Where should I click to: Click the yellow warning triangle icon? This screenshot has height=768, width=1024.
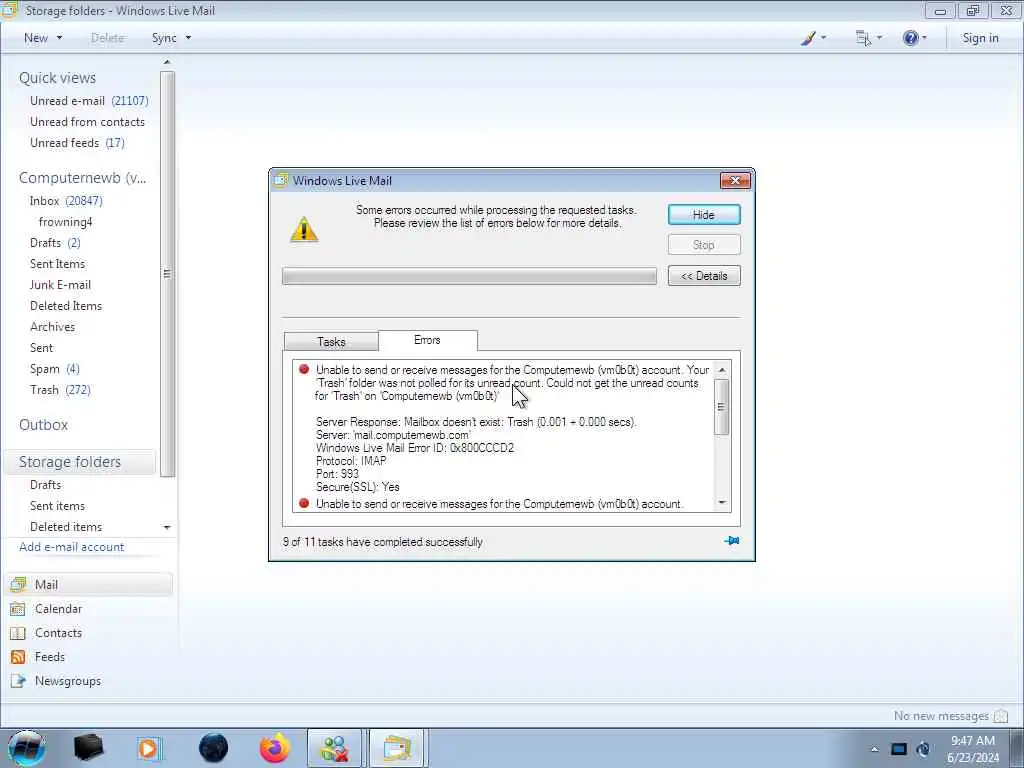tap(304, 230)
